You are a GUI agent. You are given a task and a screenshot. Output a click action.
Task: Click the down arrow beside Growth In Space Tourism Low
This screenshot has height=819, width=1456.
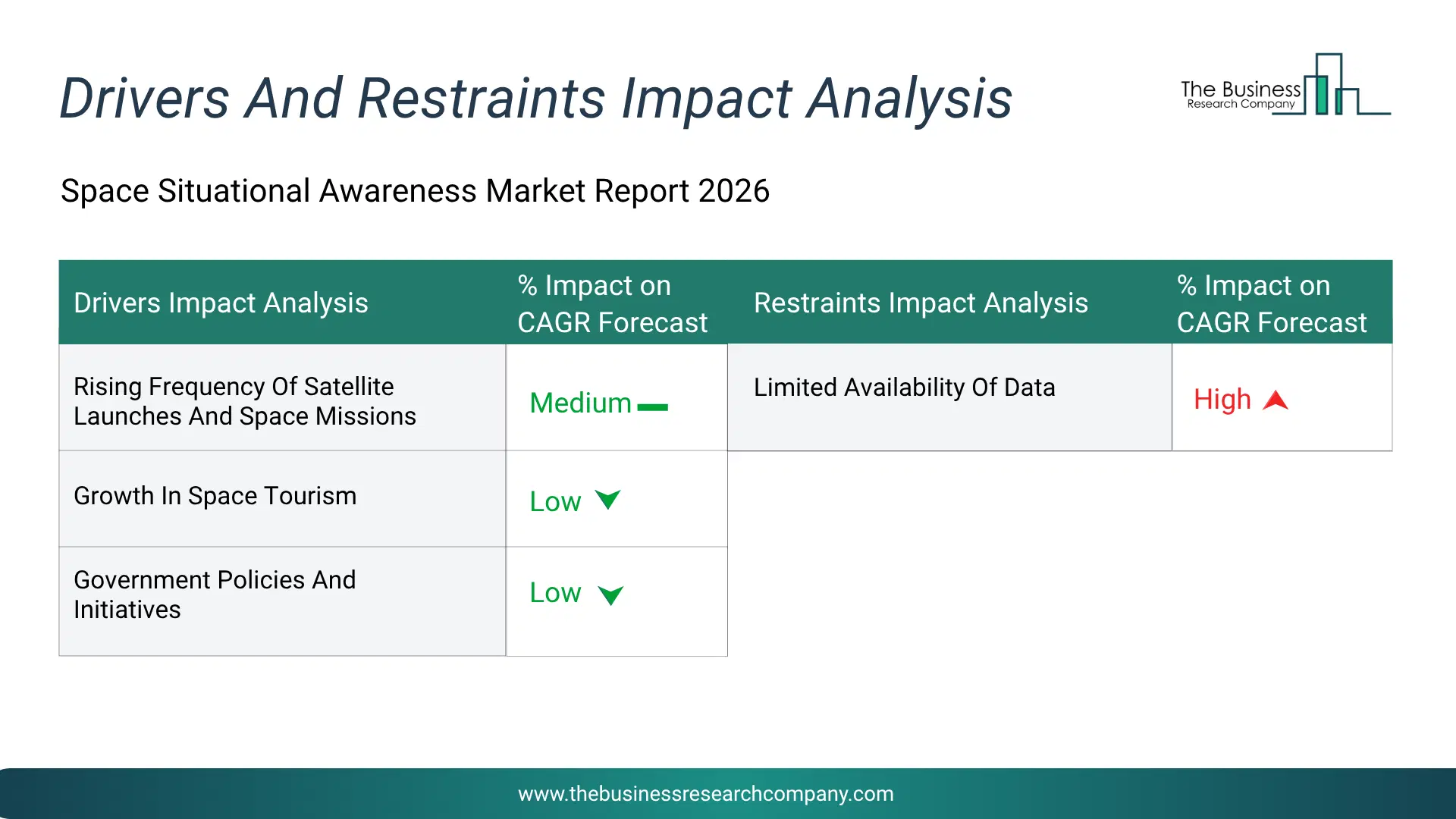point(607,499)
